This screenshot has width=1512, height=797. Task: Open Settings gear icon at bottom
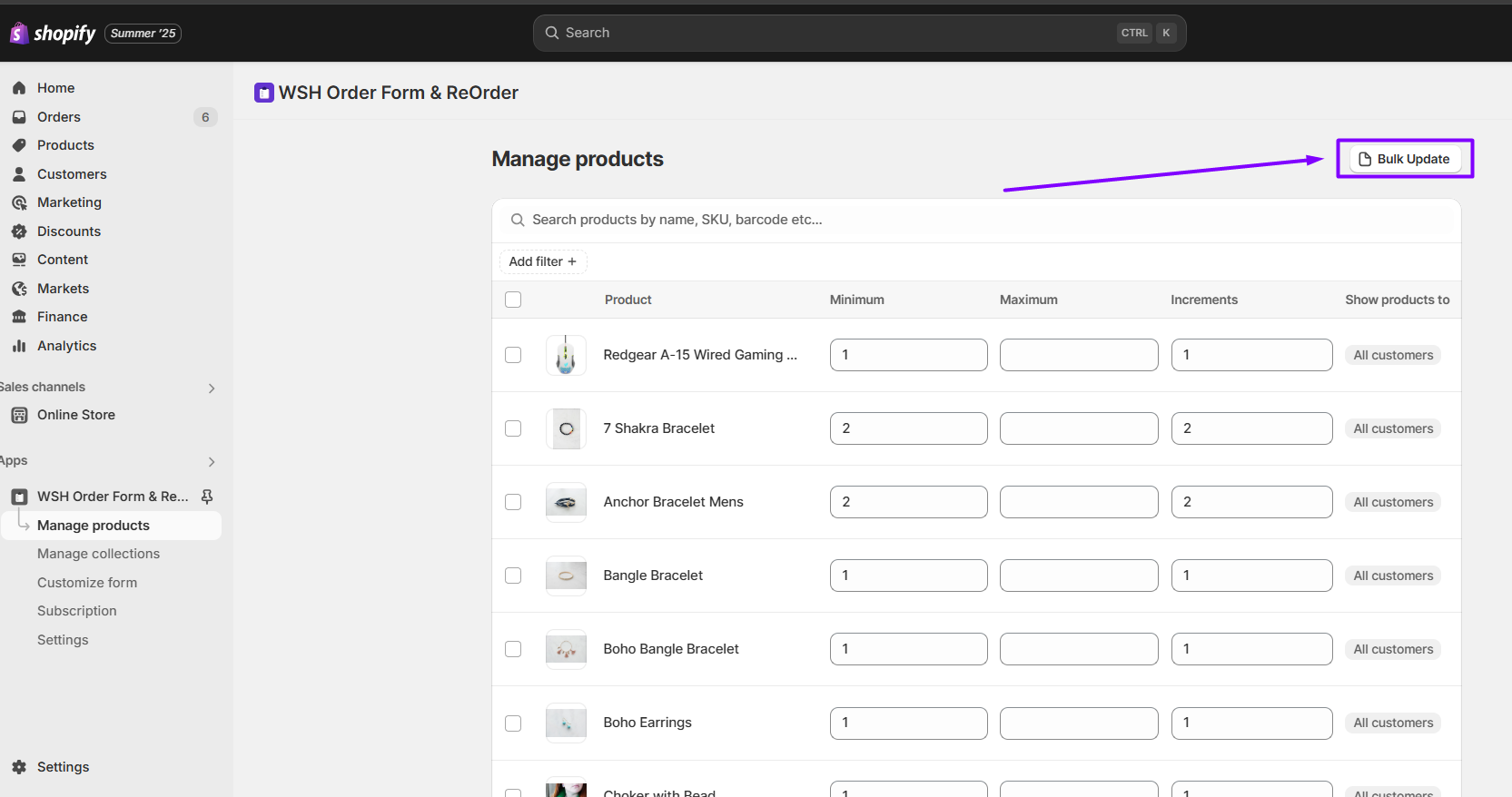(19, 767)
